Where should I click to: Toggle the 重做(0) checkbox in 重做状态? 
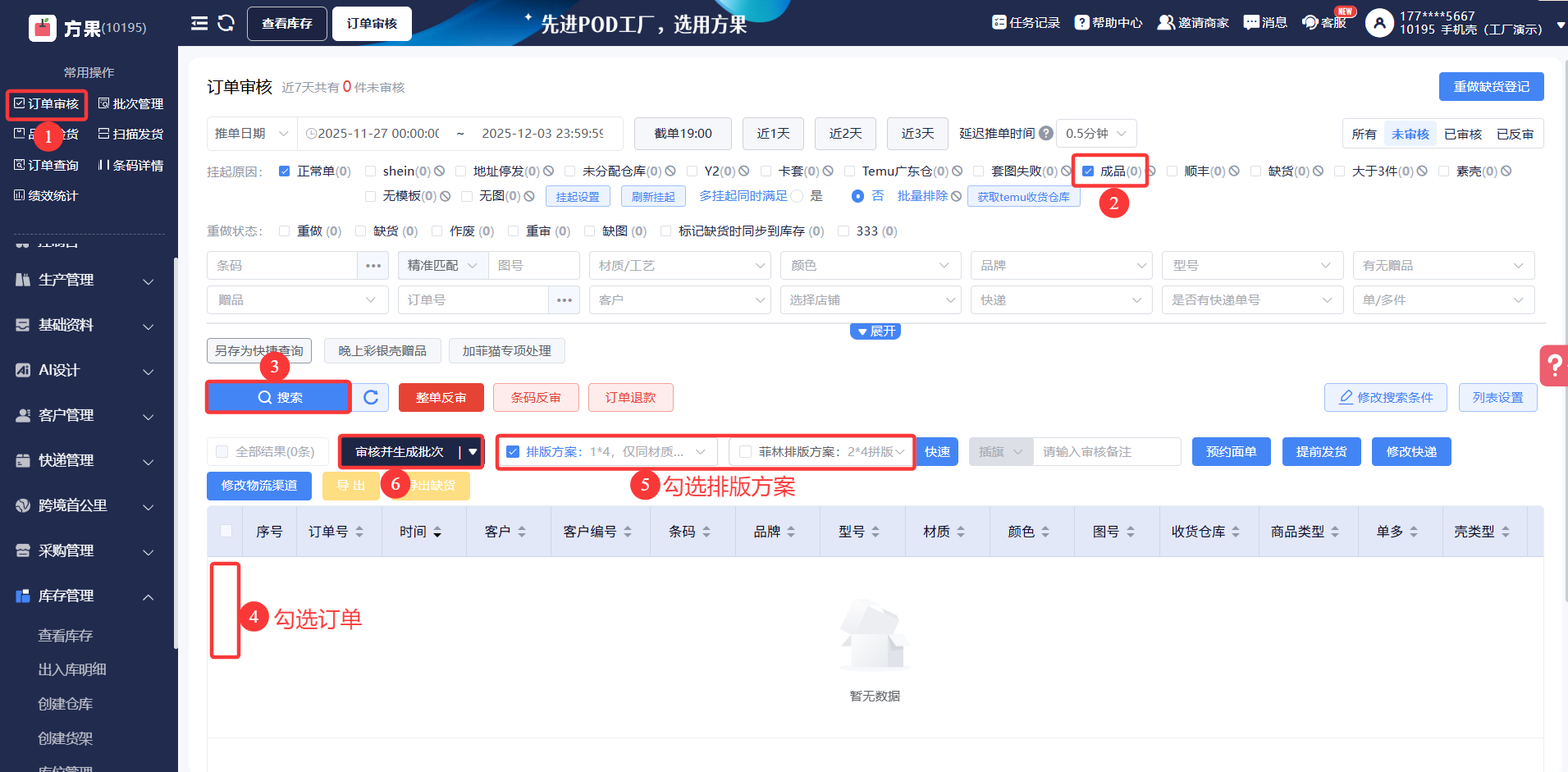coord(285,231)
